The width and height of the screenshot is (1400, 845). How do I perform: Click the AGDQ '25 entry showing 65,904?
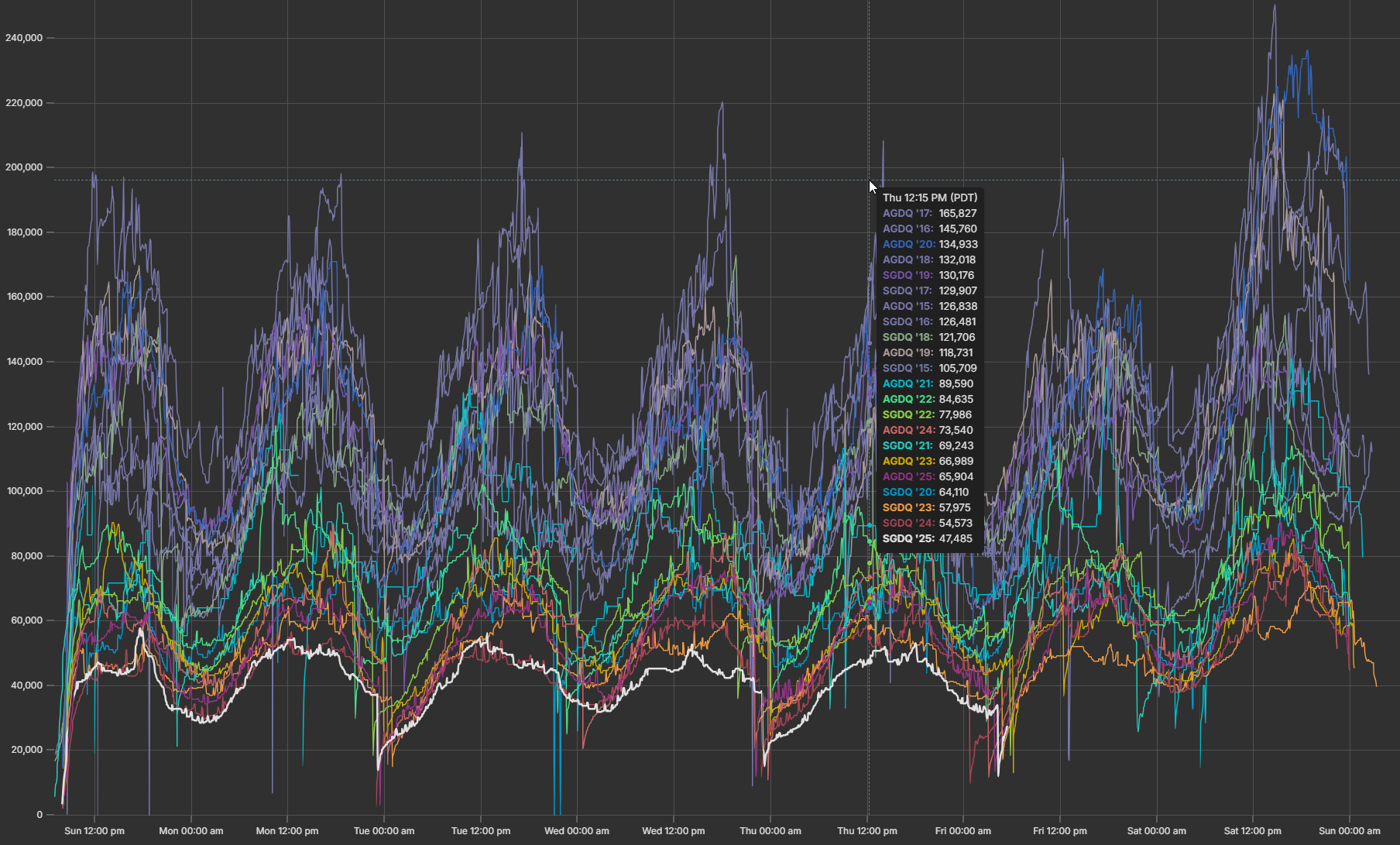(x=928, y=476)
